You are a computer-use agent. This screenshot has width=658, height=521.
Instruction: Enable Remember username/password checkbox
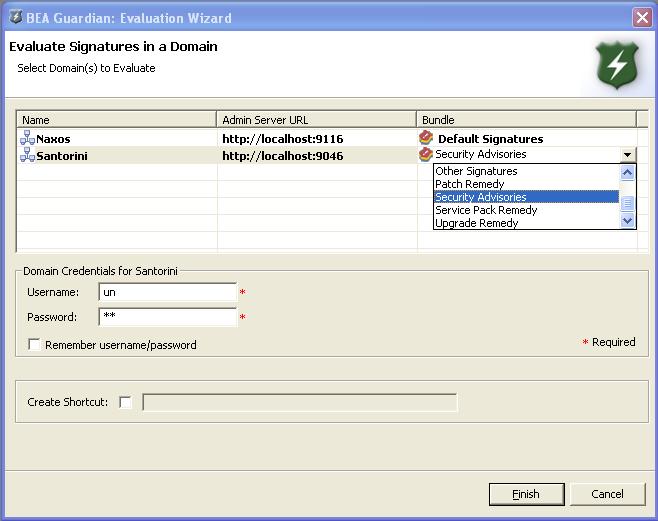(34, 344)
